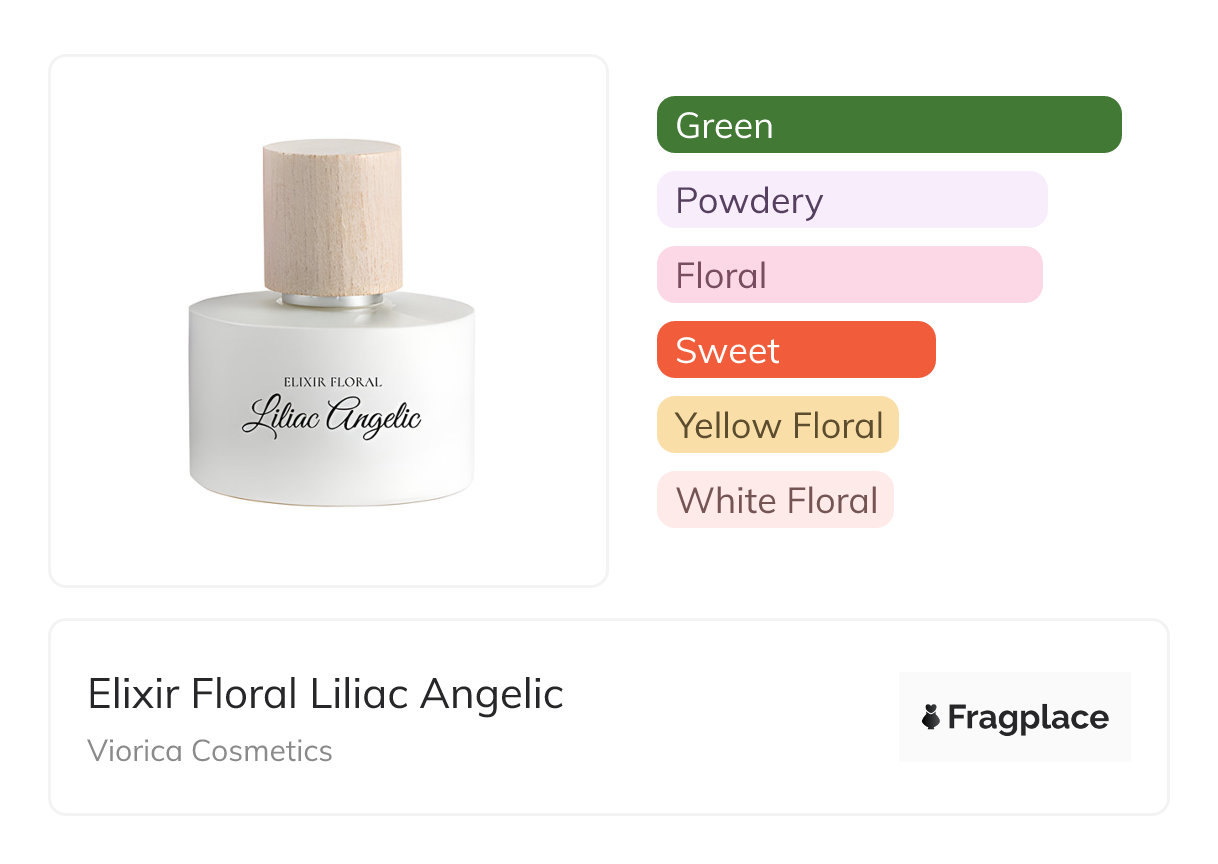
Task: Click the small ELIXIR FLORAL text on bottle
Action: tap(333, 382)
